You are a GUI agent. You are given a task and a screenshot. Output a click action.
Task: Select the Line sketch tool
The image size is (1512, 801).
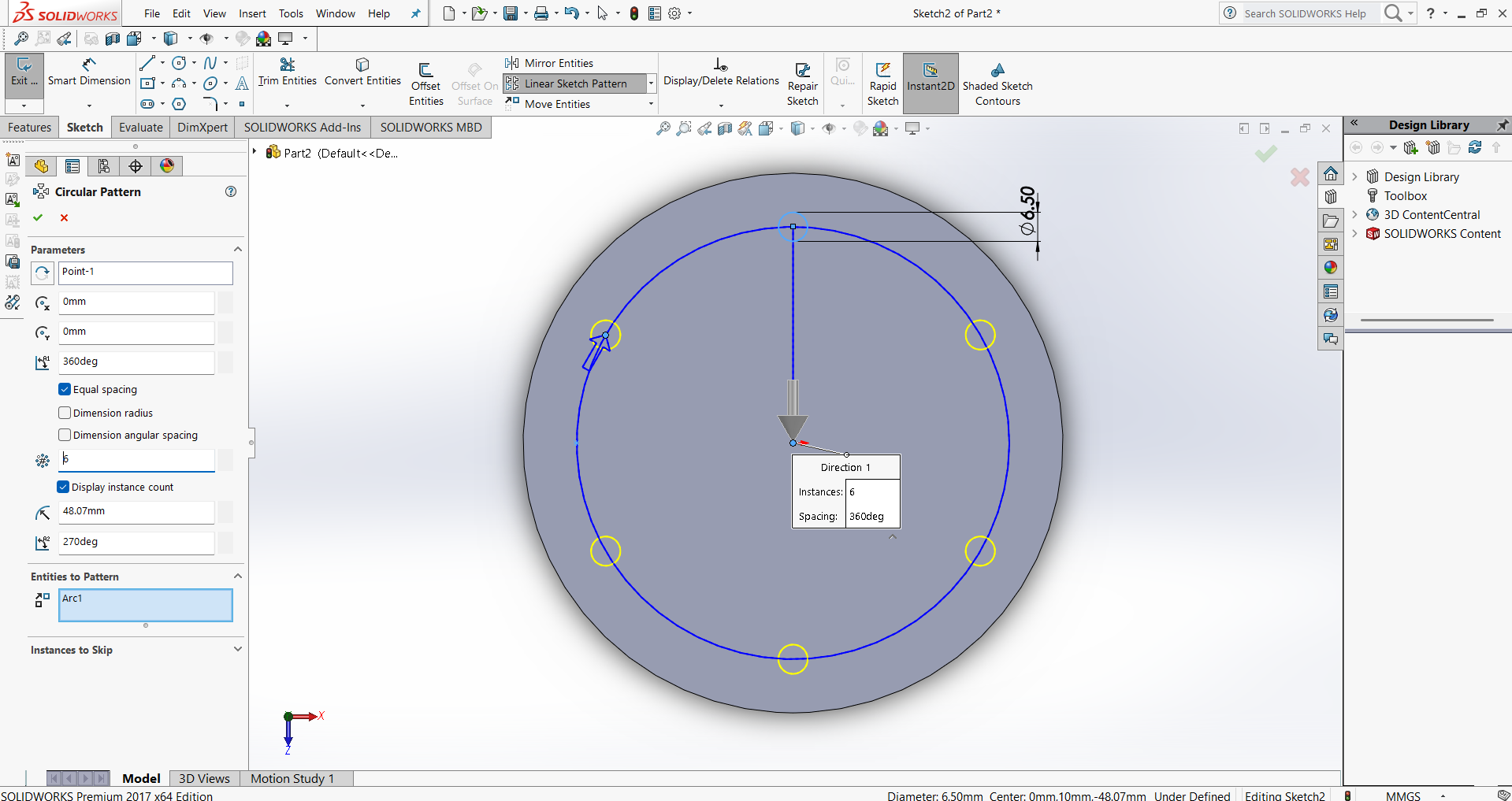pos(147,63)
